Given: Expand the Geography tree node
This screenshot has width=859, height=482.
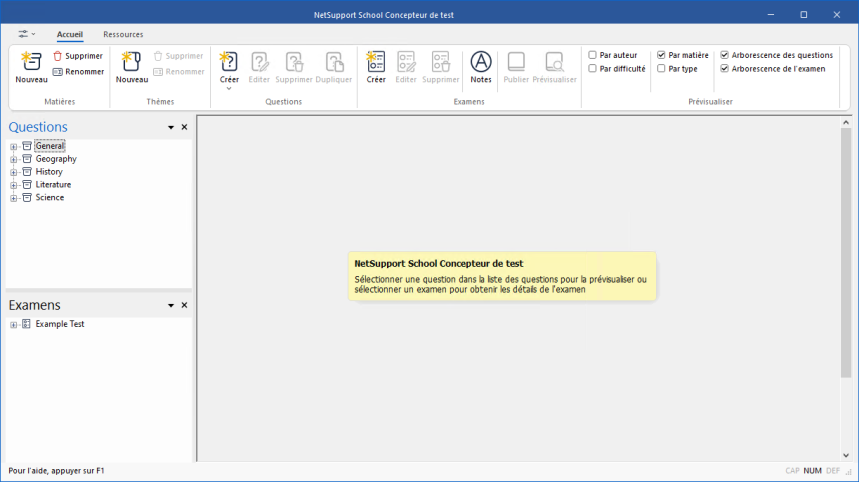Looking at the screenshot, I should [x=13, y=159].
